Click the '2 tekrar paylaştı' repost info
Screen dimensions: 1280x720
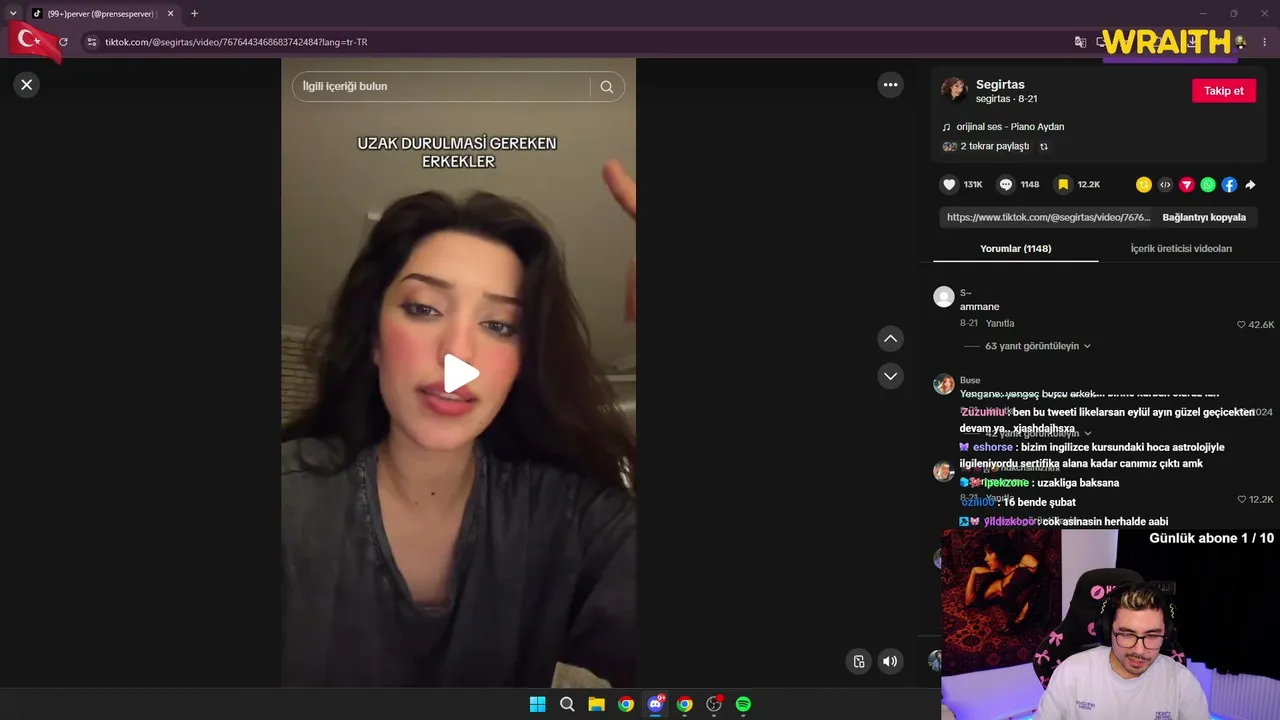point(994,146)
